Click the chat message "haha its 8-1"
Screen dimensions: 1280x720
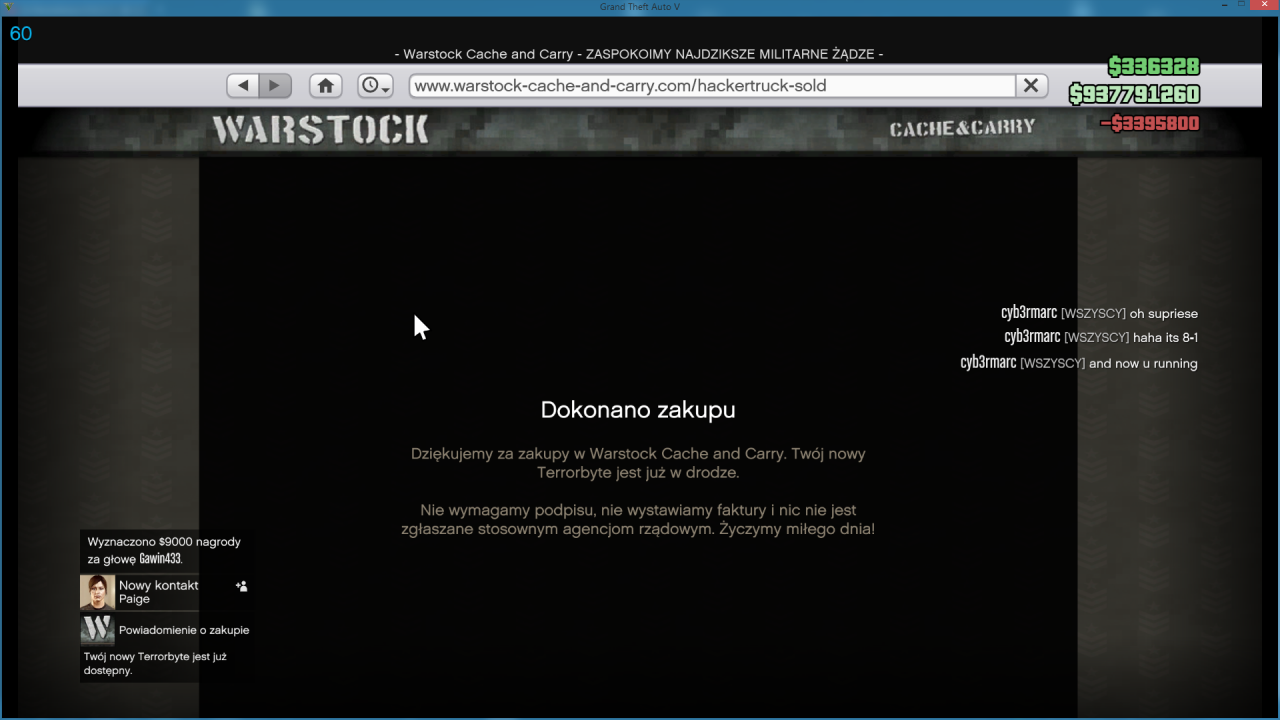point(1165,338)
